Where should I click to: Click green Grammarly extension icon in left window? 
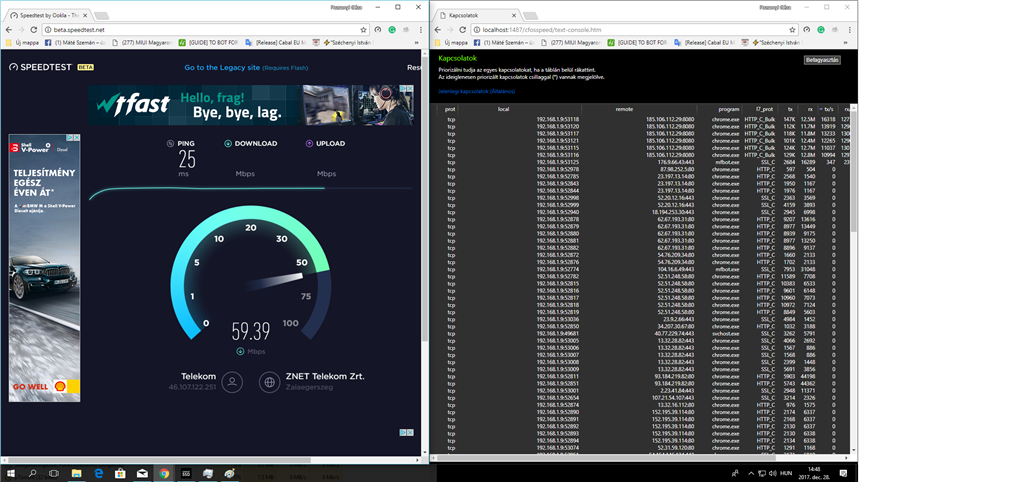pyautogui.click(x=392, y=30)
